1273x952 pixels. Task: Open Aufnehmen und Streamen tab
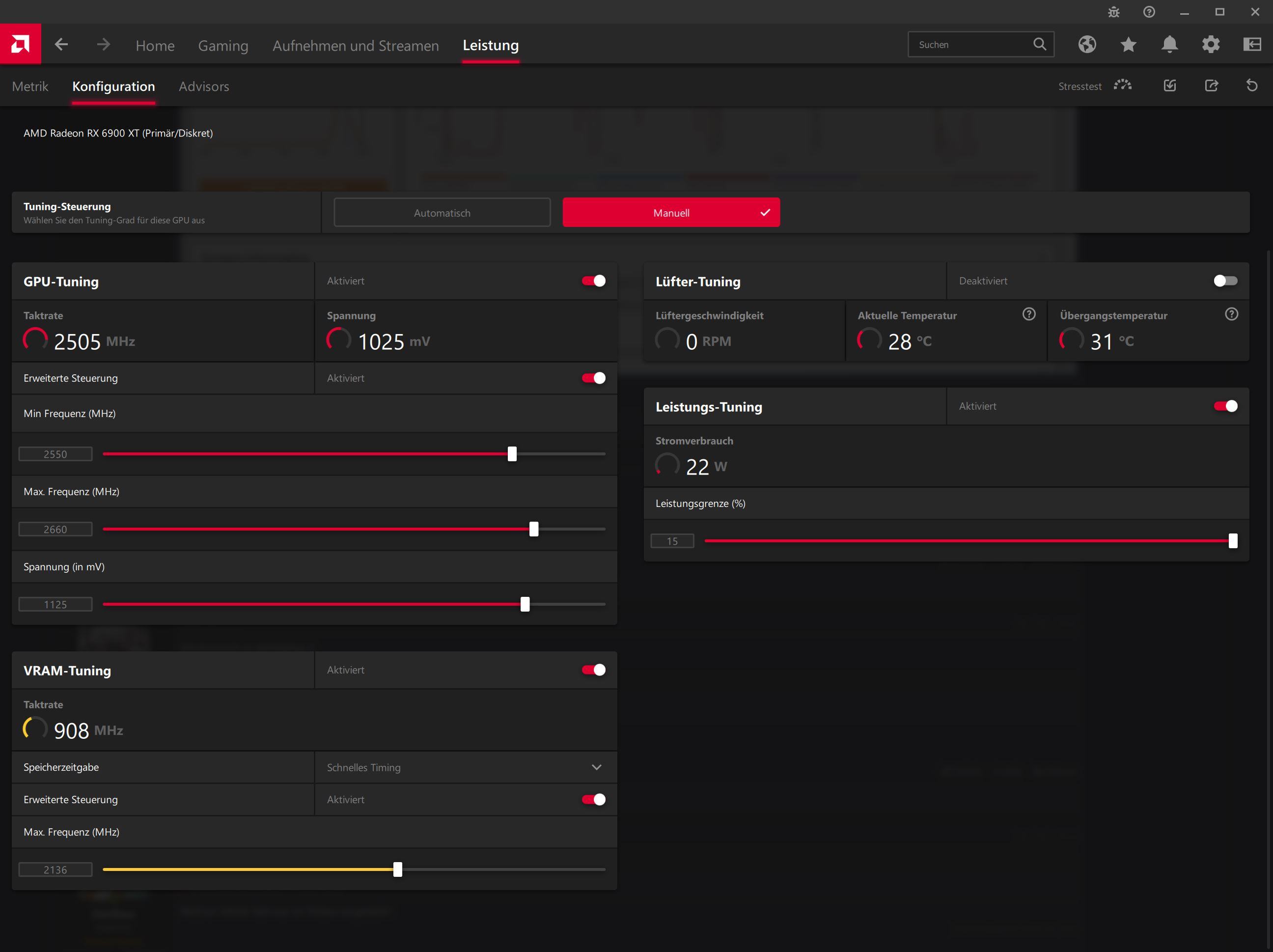[356, 46]
